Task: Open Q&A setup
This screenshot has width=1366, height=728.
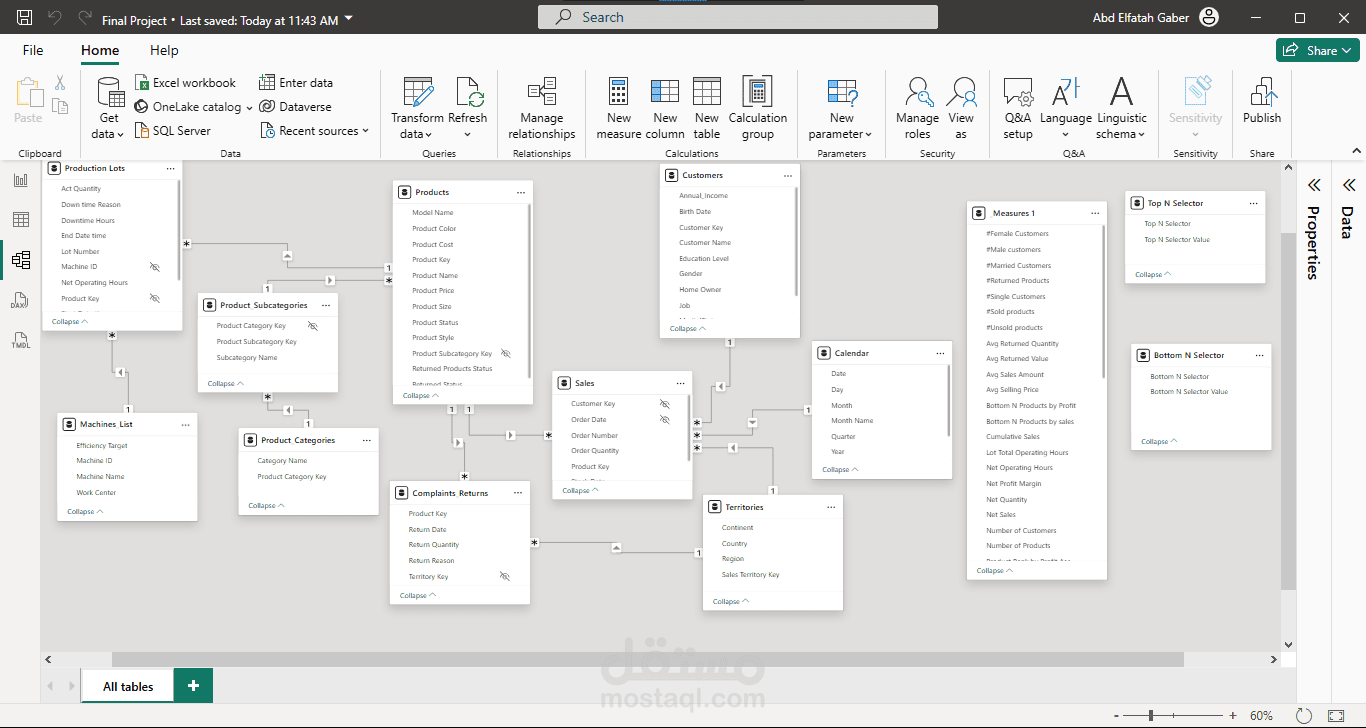Action: coord(1018,108)
